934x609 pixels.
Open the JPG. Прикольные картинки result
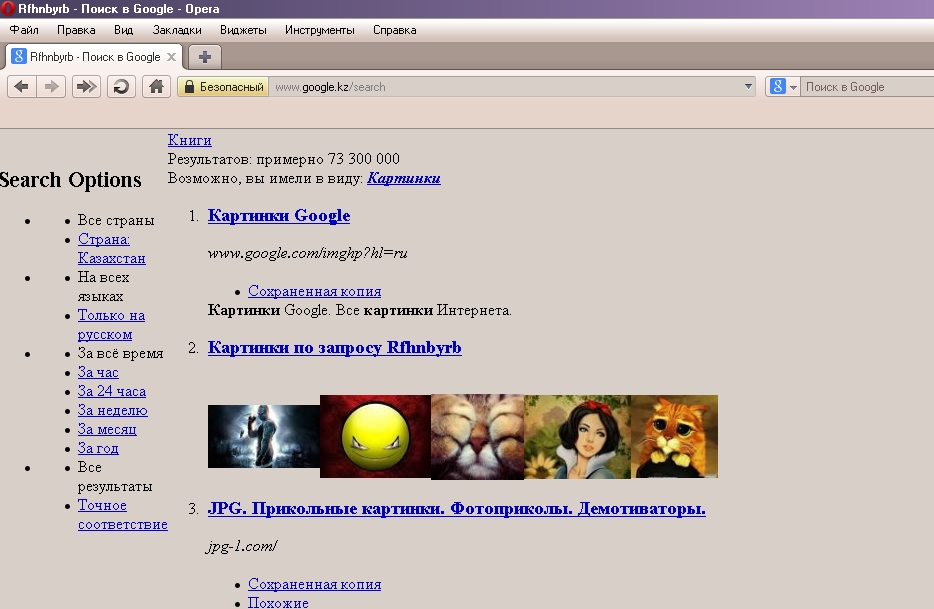pos(457,508)
